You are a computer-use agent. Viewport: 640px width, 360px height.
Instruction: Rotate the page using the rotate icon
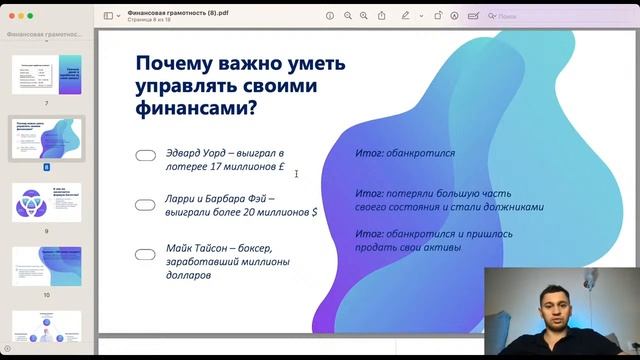(x=438, y=16)
